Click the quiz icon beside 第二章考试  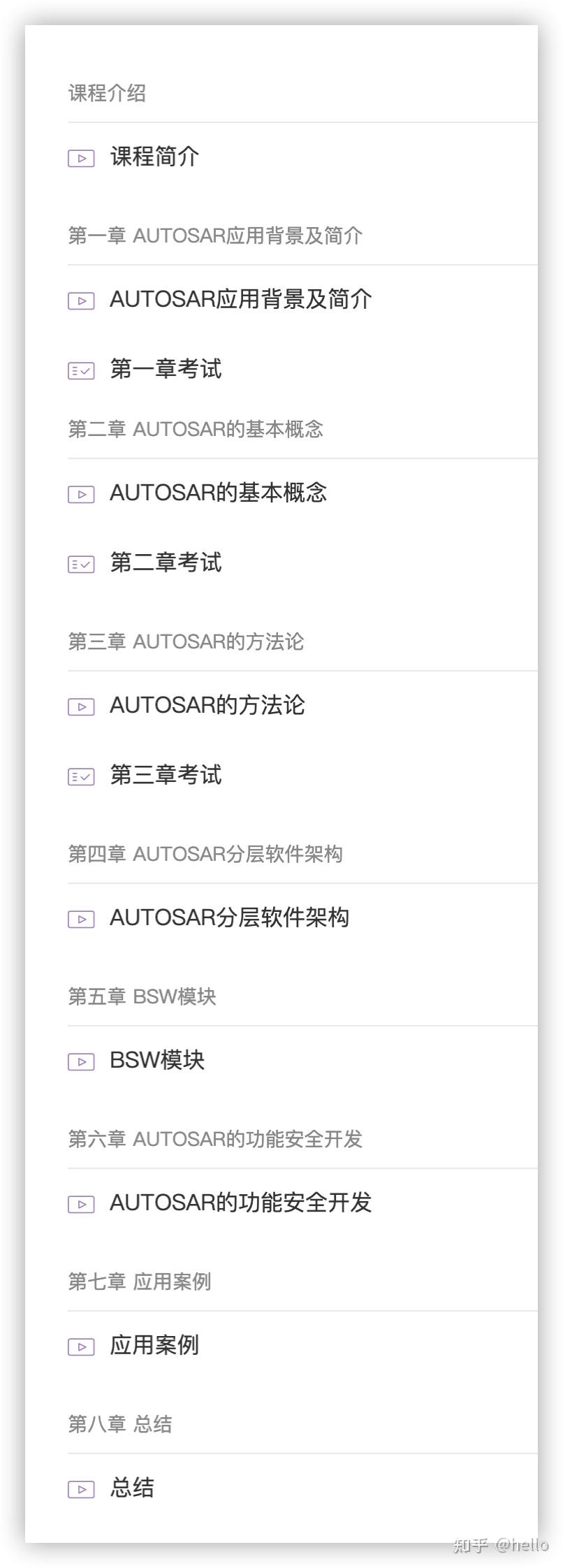[x=81, y=565]
